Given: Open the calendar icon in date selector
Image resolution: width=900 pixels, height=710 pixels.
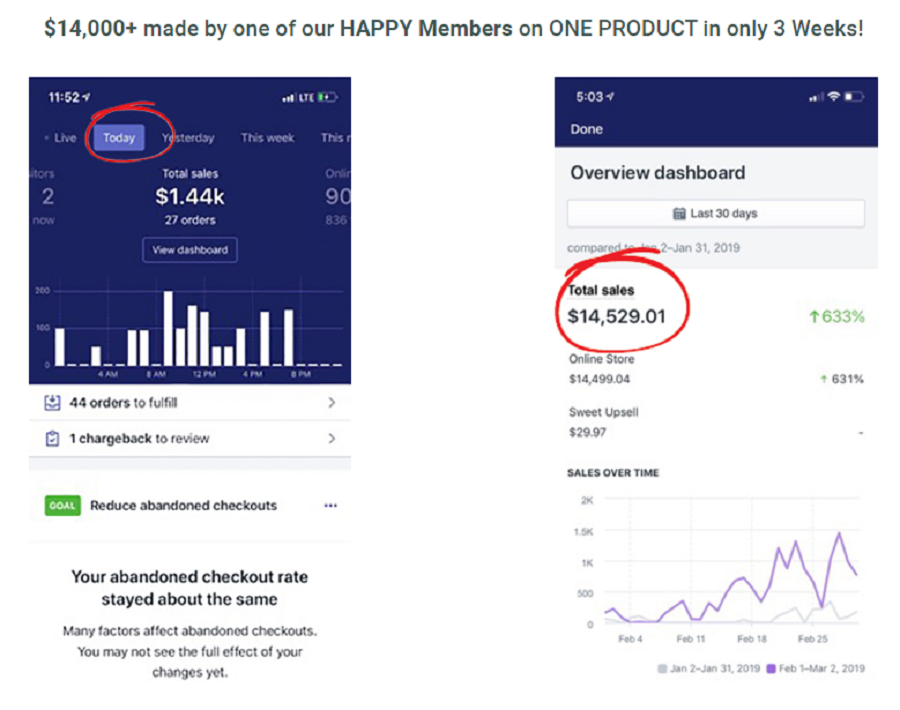Looking at the screenshot, I should pos(680,212).
